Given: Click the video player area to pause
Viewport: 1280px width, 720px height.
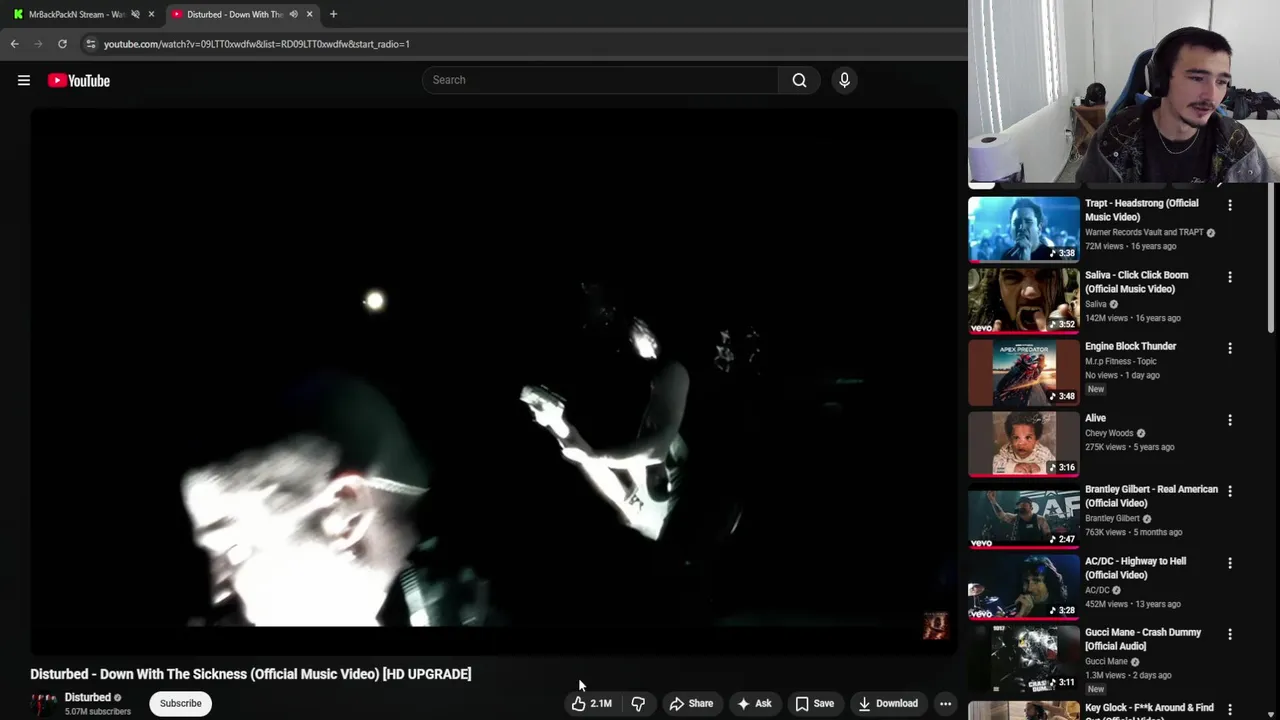Looking at the screenshot, I should [494, 381].
